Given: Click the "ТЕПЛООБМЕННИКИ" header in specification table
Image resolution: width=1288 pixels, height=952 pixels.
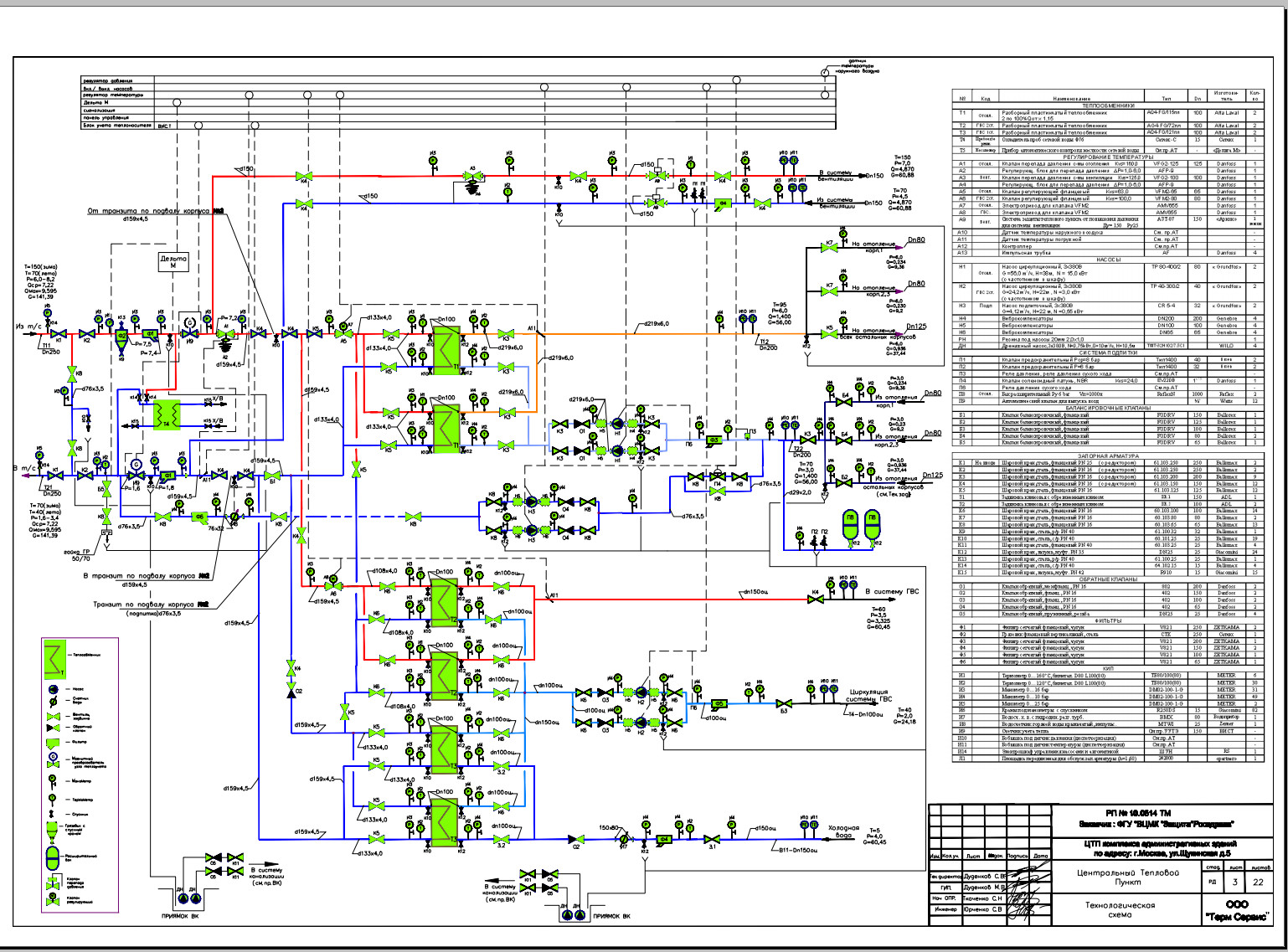Looking at the screenshot, I should coord(1107,106).
